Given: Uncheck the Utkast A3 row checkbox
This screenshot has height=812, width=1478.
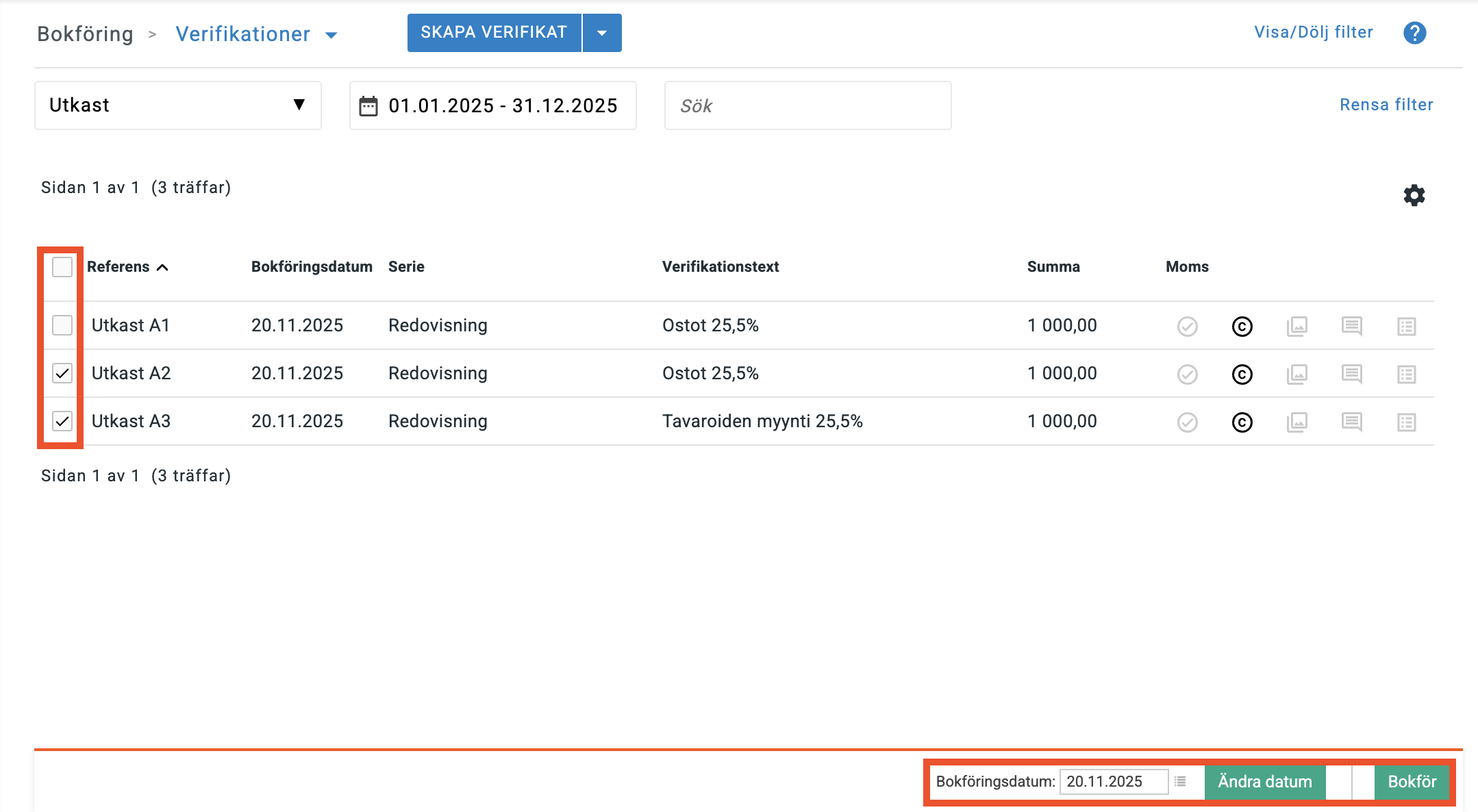Looking at the screenshot, I should click(62, 421).
